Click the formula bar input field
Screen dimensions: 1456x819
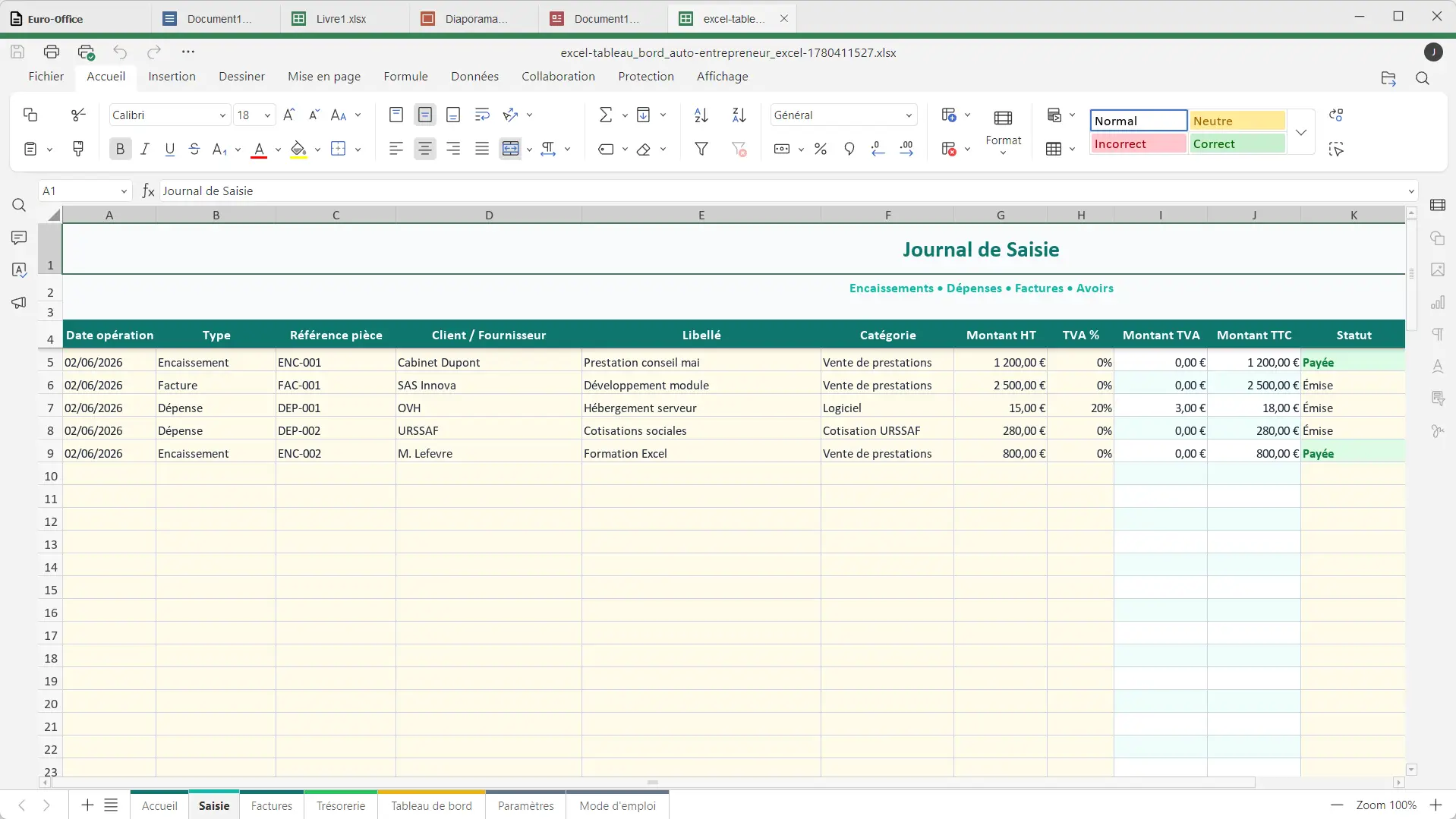pyautogui.click(x=782, y=191)
